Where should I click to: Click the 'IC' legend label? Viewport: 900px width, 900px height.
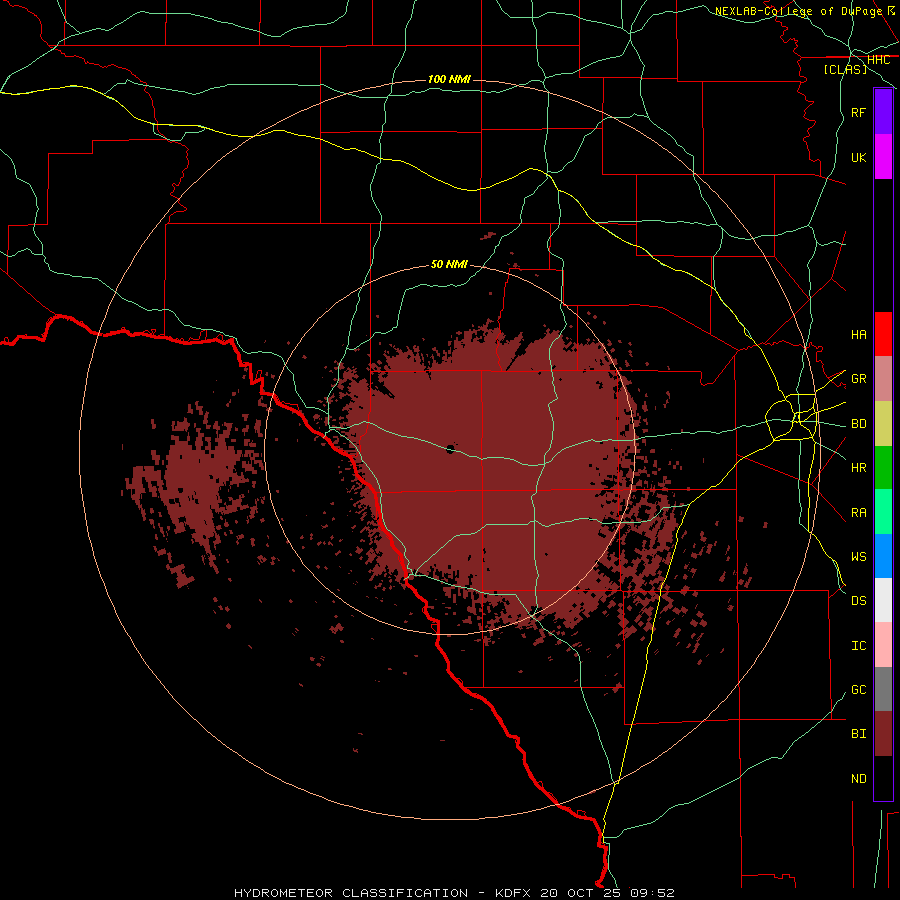858,646
